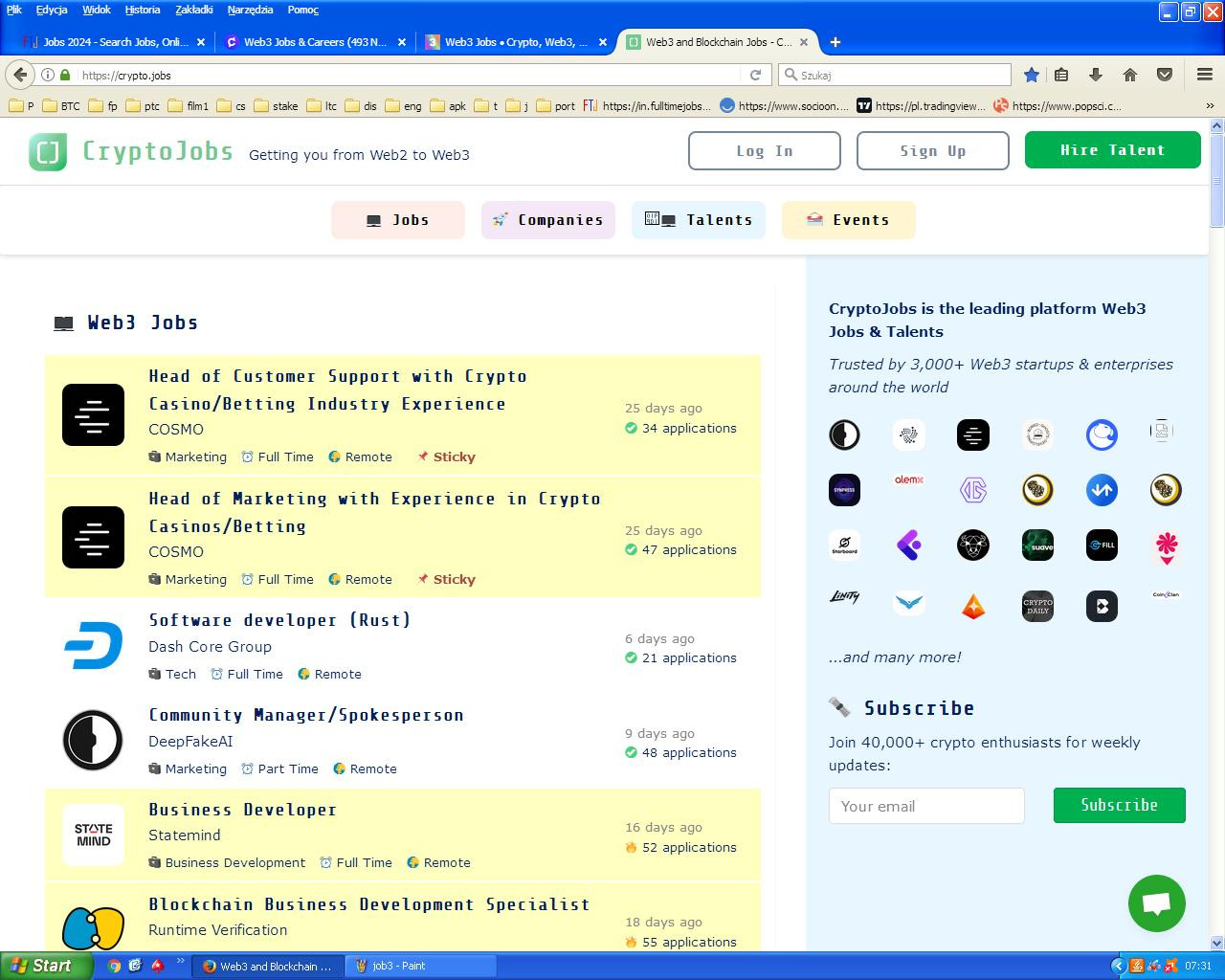Open COSMO logo on Head of Customer Support job

[x=93, y=414]
